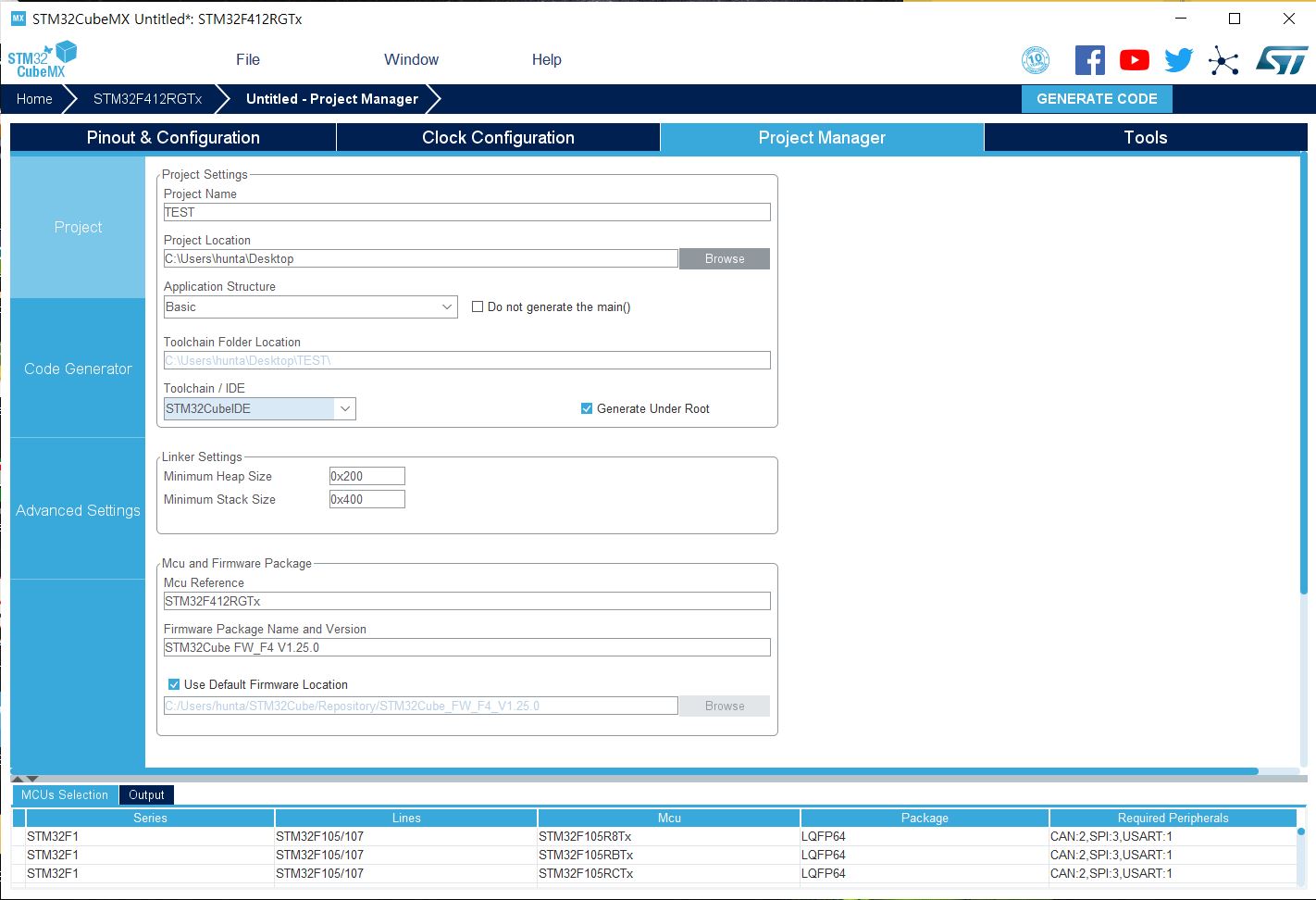Open the Toolchain / IDE dropdown
The height and width of the screenshot is (900, 1316).
[259, 408]
